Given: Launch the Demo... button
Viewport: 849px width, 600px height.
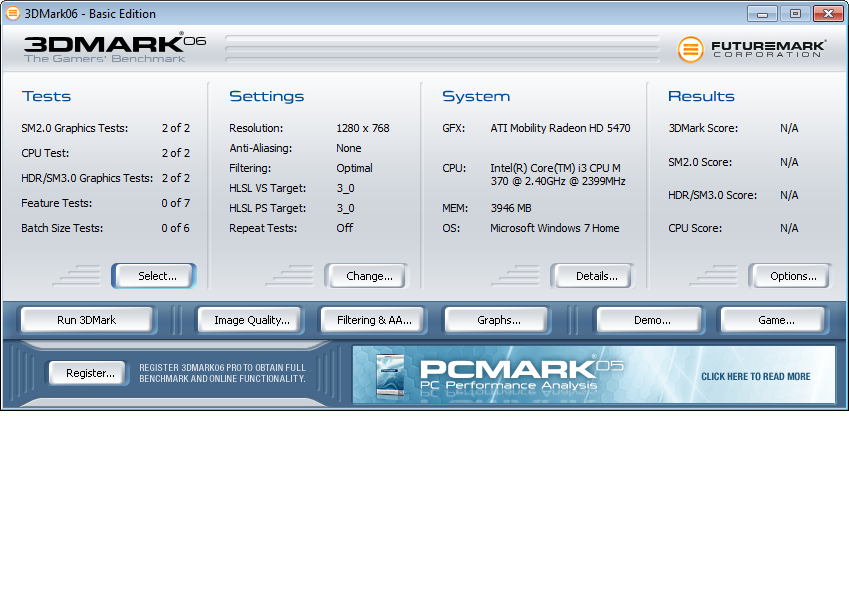Looking at the screenshot, I should (650, 320).
